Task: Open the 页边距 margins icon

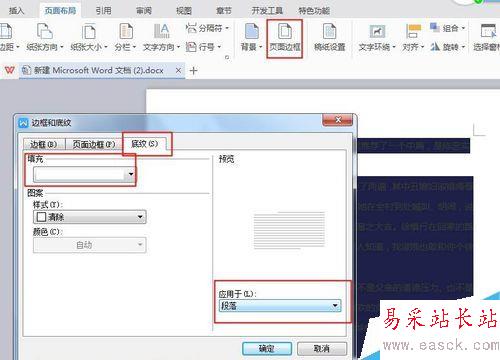Action: [6, 31]
